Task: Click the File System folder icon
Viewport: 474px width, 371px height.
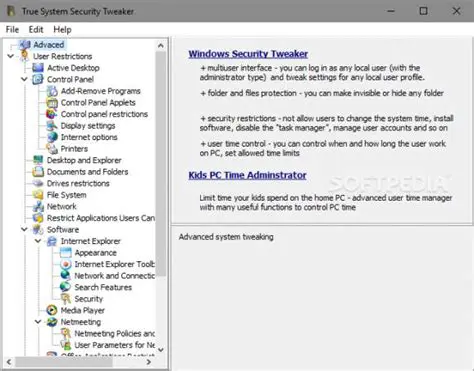Action: tap(38, 195)
